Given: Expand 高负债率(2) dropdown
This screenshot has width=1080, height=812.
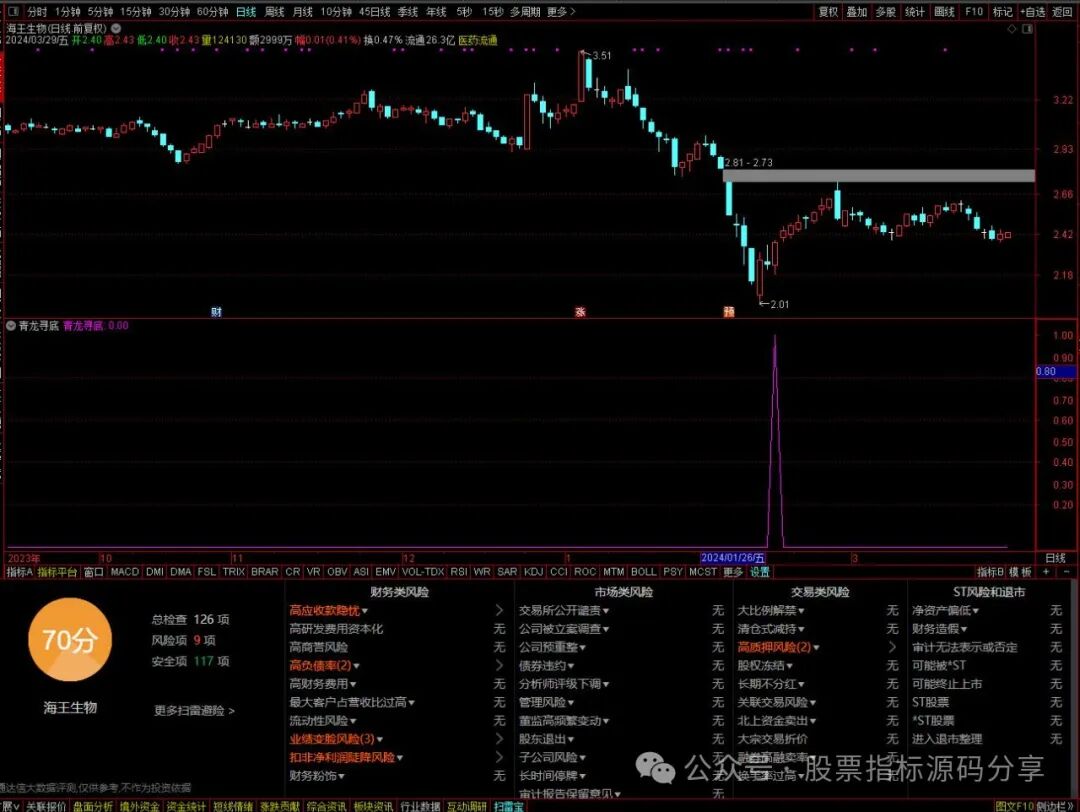Looking at the screenshot, I should pyautogui.click(x=357, y=666).
